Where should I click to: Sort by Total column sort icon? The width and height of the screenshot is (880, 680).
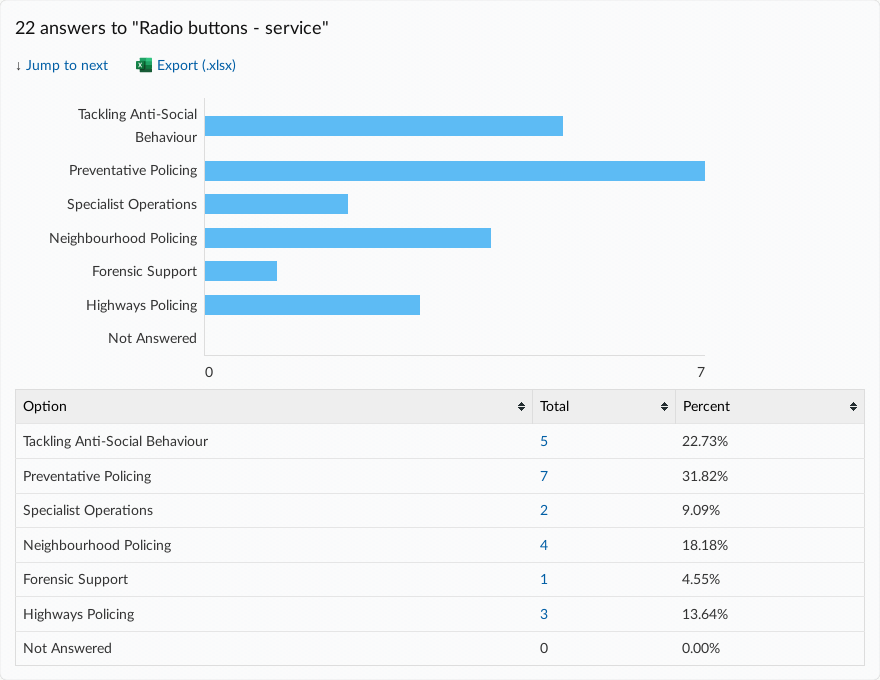(x=665, y=407)
